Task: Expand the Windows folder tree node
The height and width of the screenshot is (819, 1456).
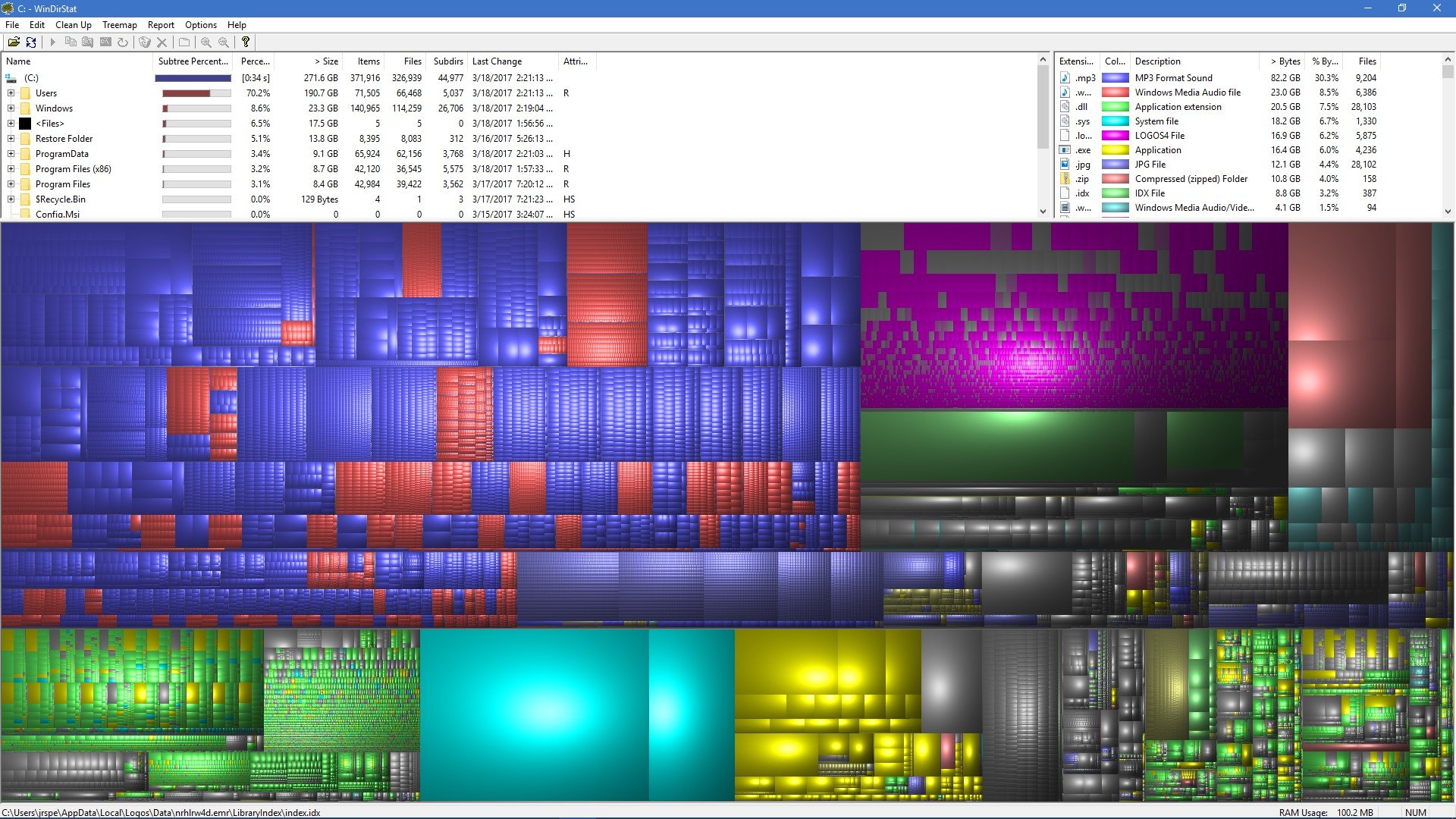Action: pyautogui.click(x=11, y=108)
